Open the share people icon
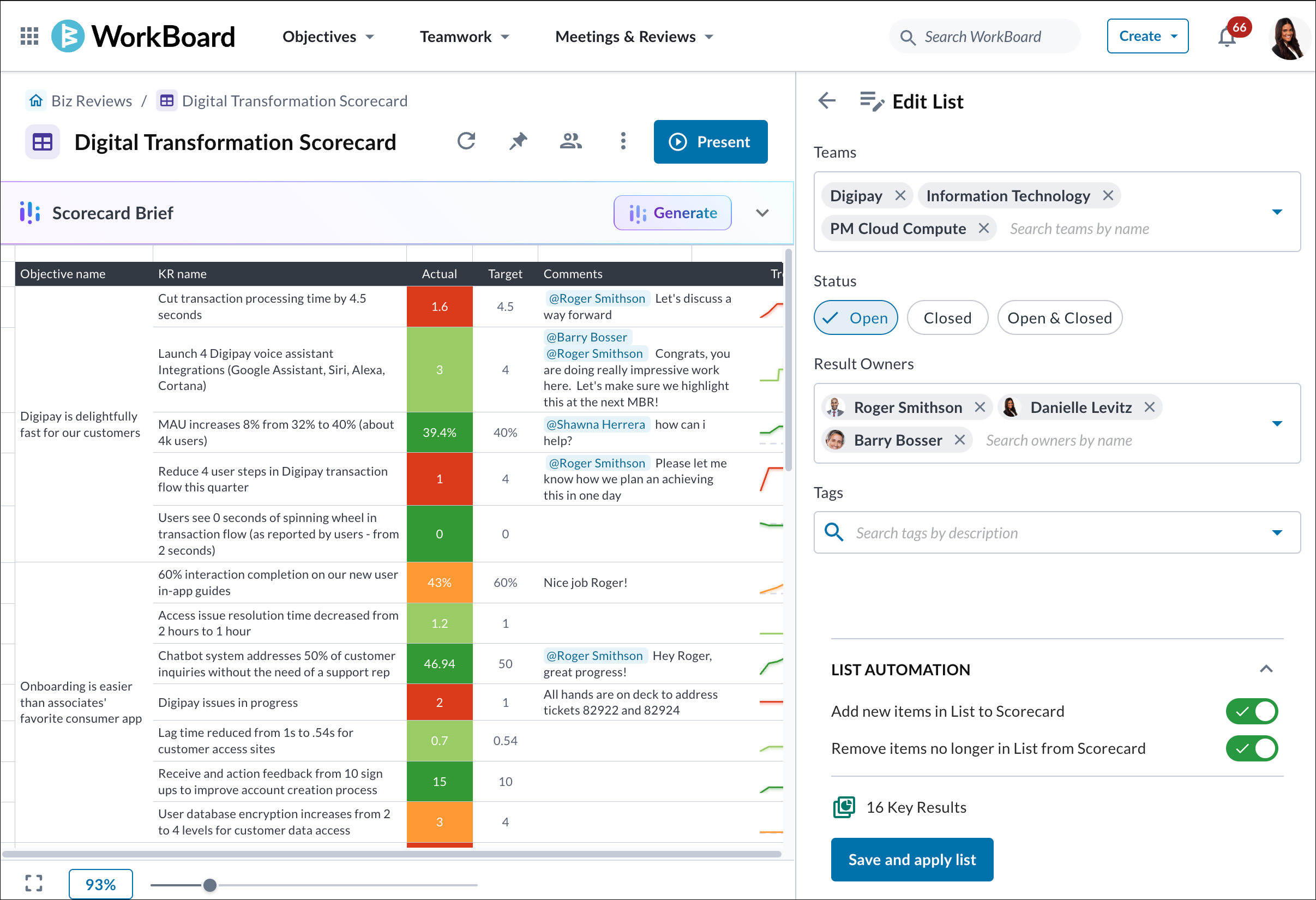1316x900 pixels. tap(571, 141)
